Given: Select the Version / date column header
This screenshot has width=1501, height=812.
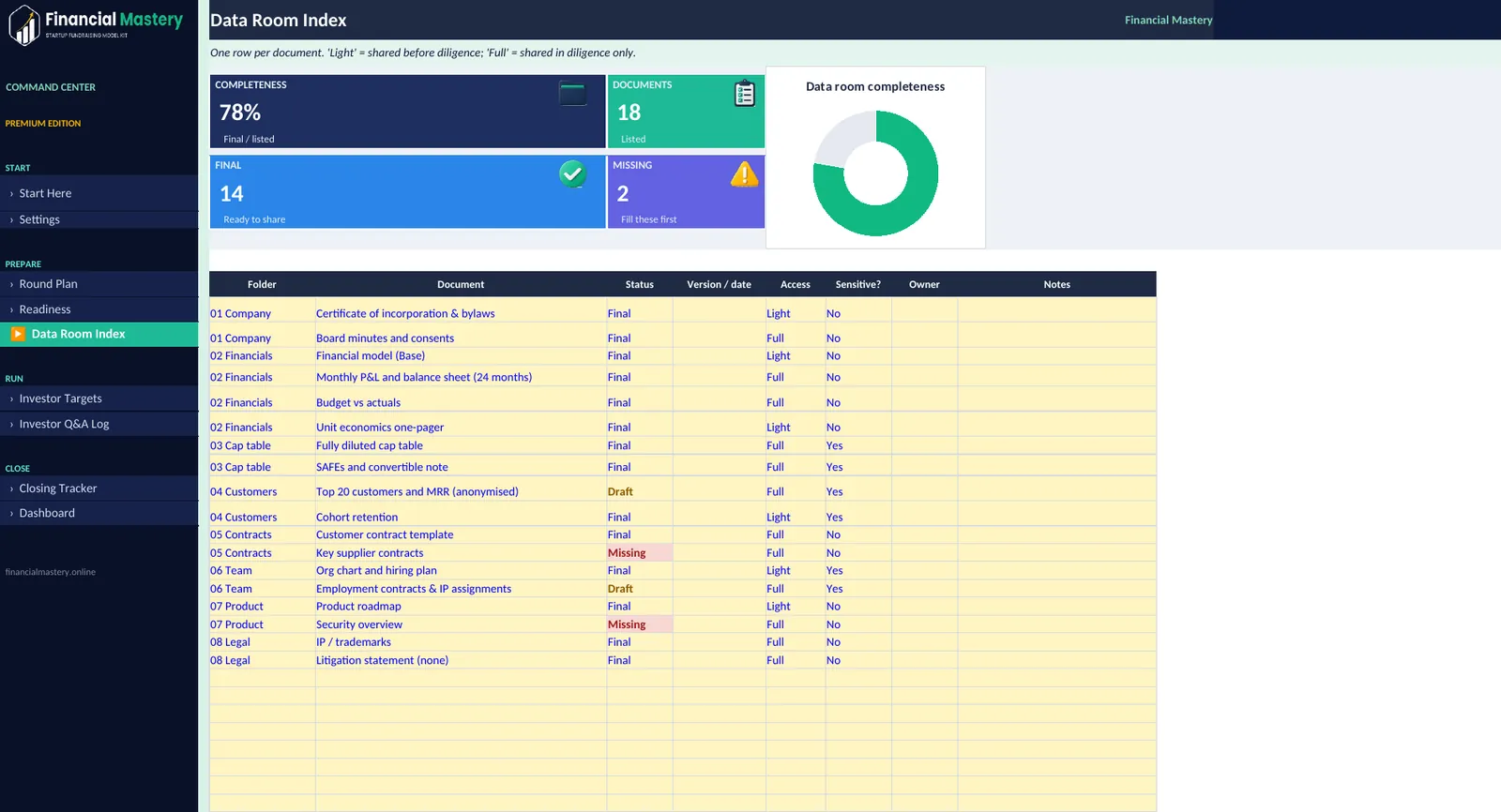Looking at the screenshot, I should (x=719, y=284).
